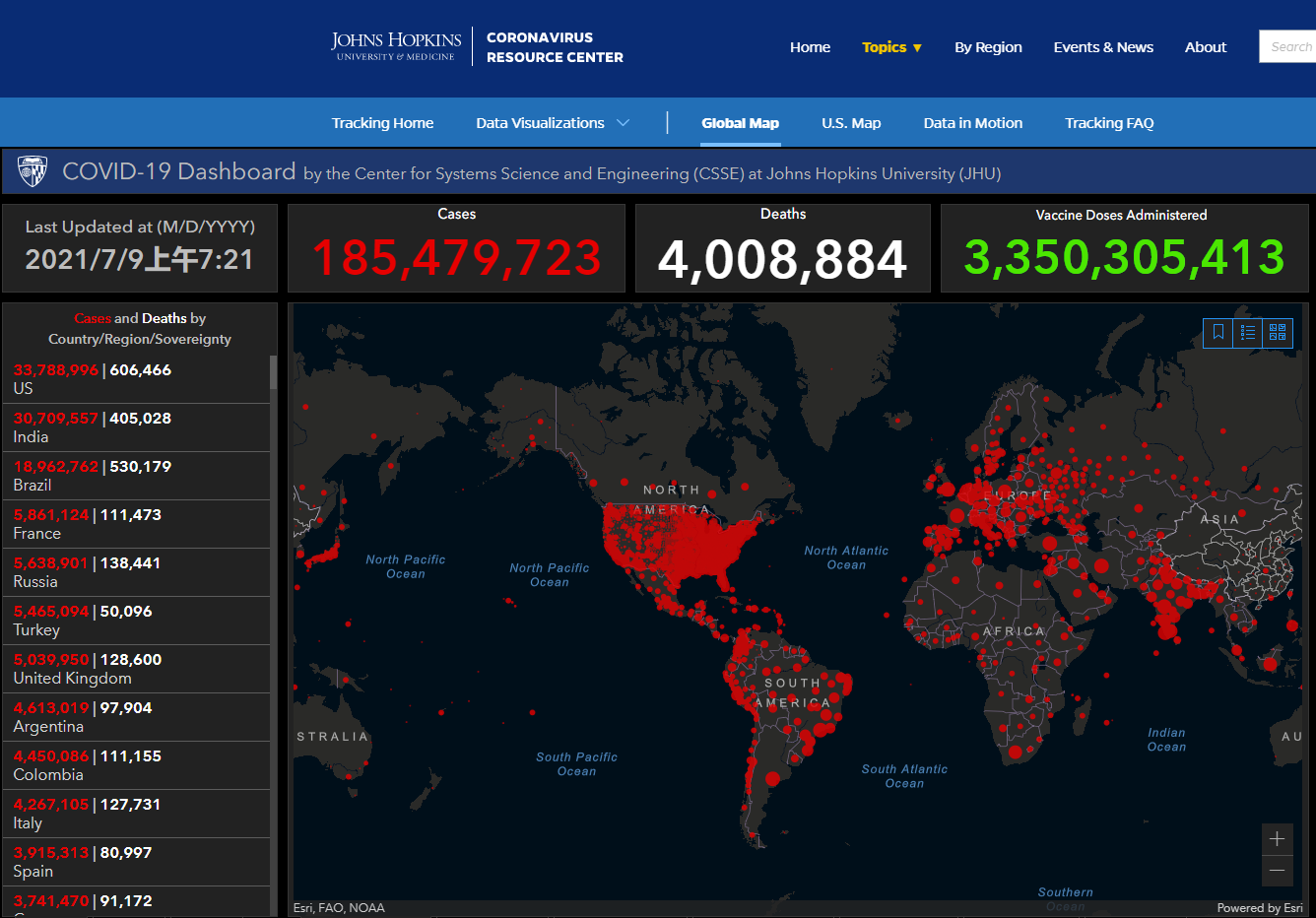The height and width of the screenshot is (918, 1316).
Task: Show the map legend list icon
Action: click(1248, 333)
